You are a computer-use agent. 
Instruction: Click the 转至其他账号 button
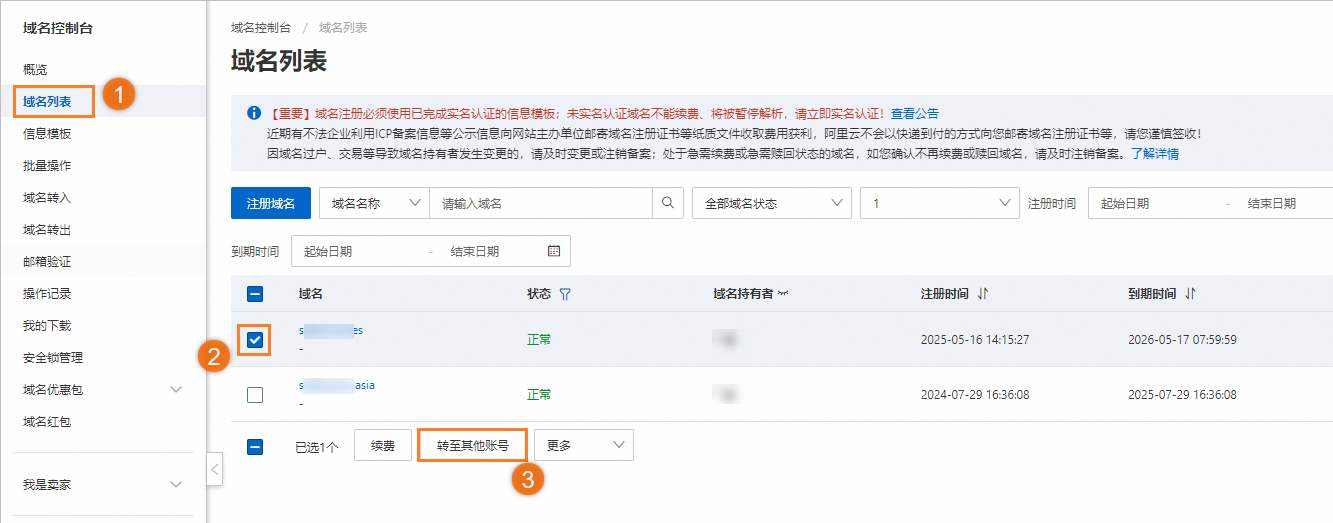473,445
